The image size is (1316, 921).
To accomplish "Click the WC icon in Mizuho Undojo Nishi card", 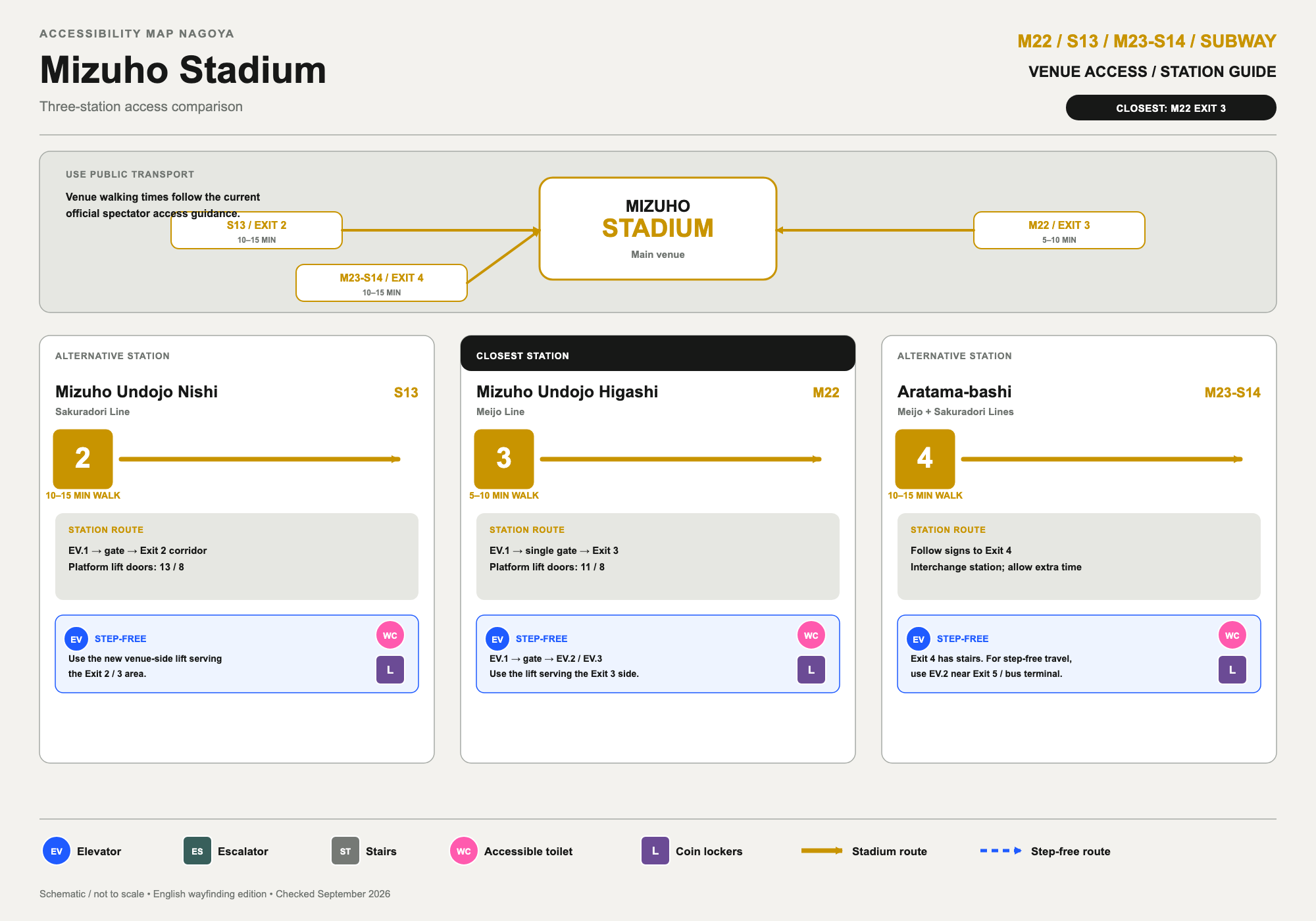I will pyautogui.click(x=390, y=635).
